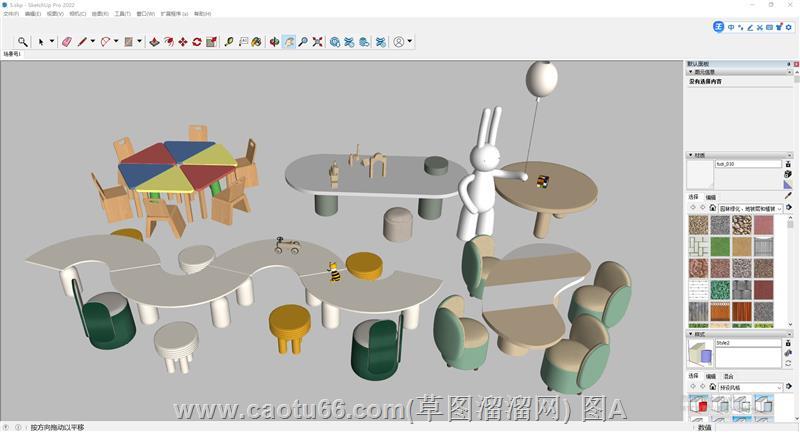Open the 相机(C) menu
The image size is (800, 432).
pyautogui.click(x=78, y=14)
